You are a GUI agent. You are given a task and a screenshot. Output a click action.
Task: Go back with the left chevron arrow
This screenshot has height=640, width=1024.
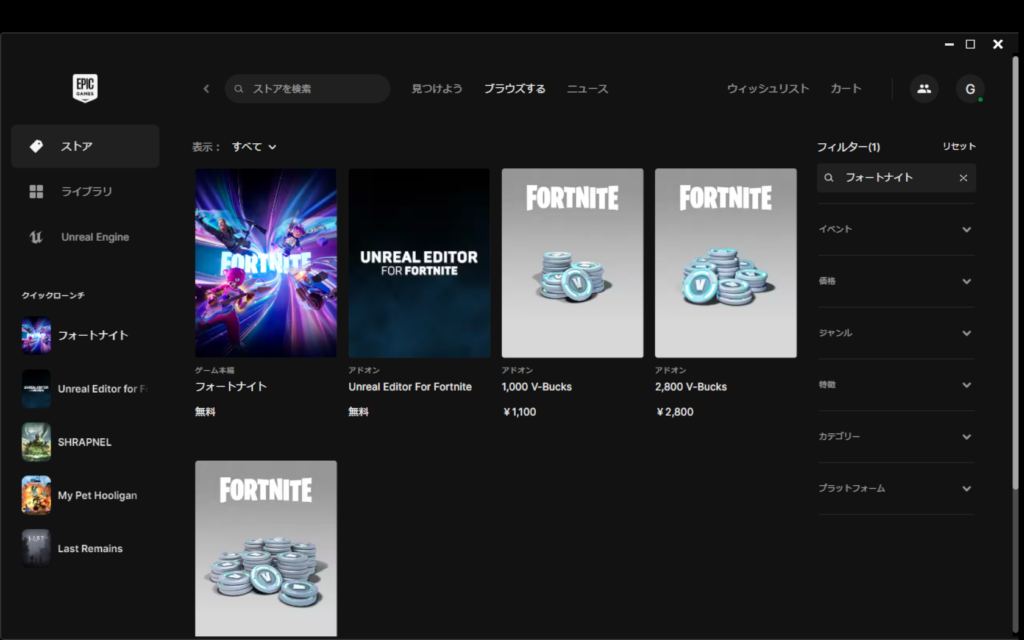206,89
